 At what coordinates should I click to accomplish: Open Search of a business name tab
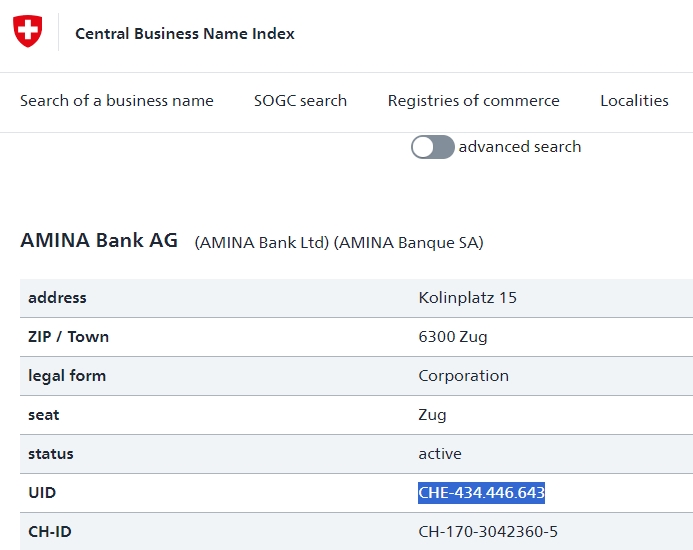[x=117, y=101]
